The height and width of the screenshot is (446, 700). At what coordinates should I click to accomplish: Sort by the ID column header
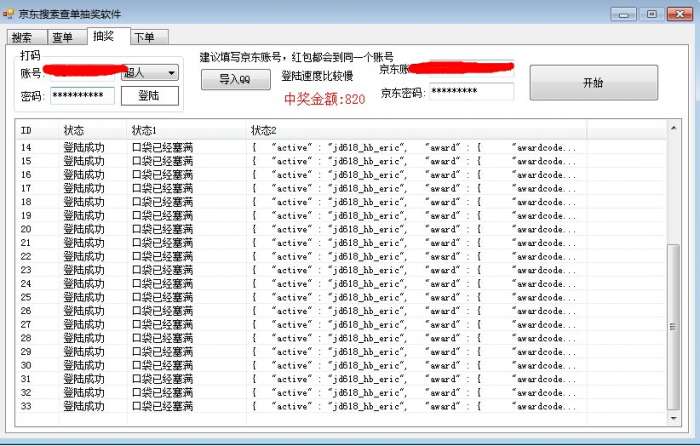tap(38, 130)
